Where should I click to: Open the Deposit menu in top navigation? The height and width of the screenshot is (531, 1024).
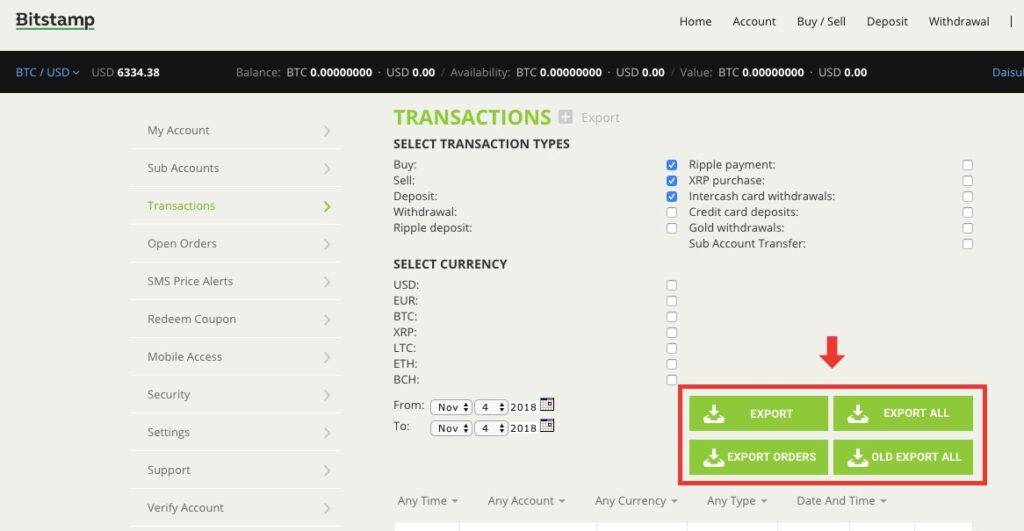coord(887,21)
